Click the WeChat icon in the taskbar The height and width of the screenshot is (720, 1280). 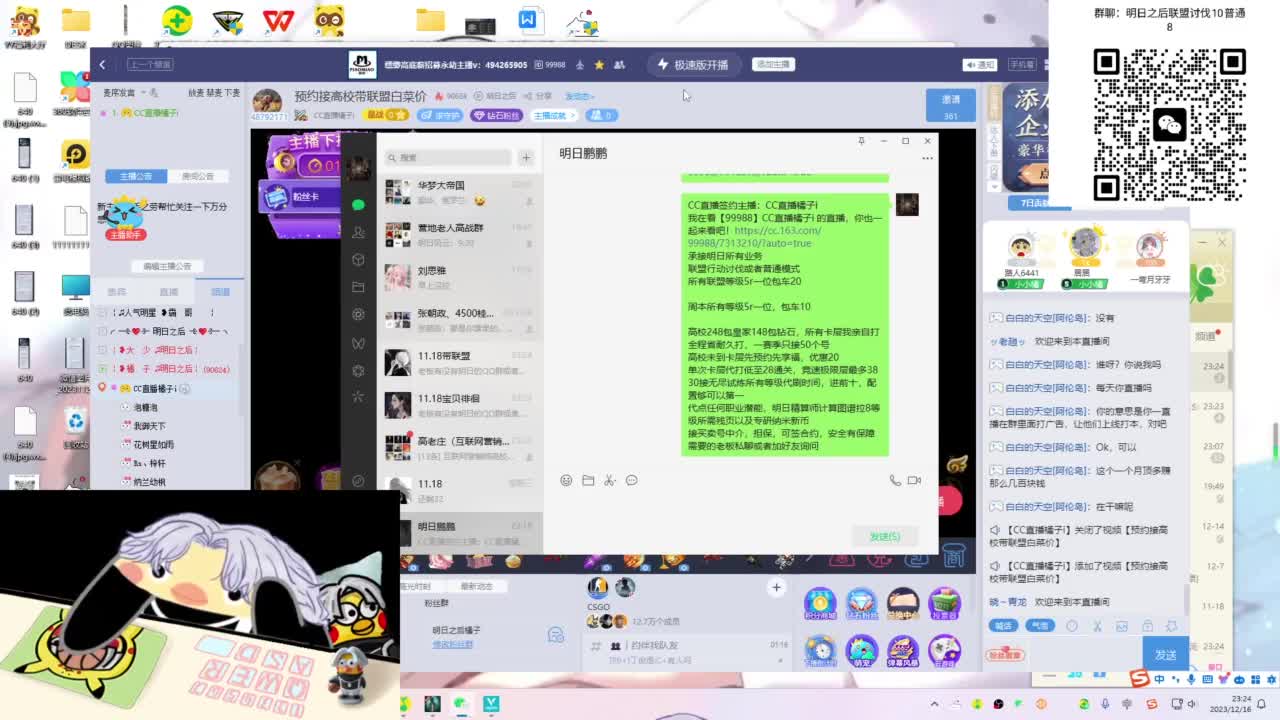tap(461, 704)
